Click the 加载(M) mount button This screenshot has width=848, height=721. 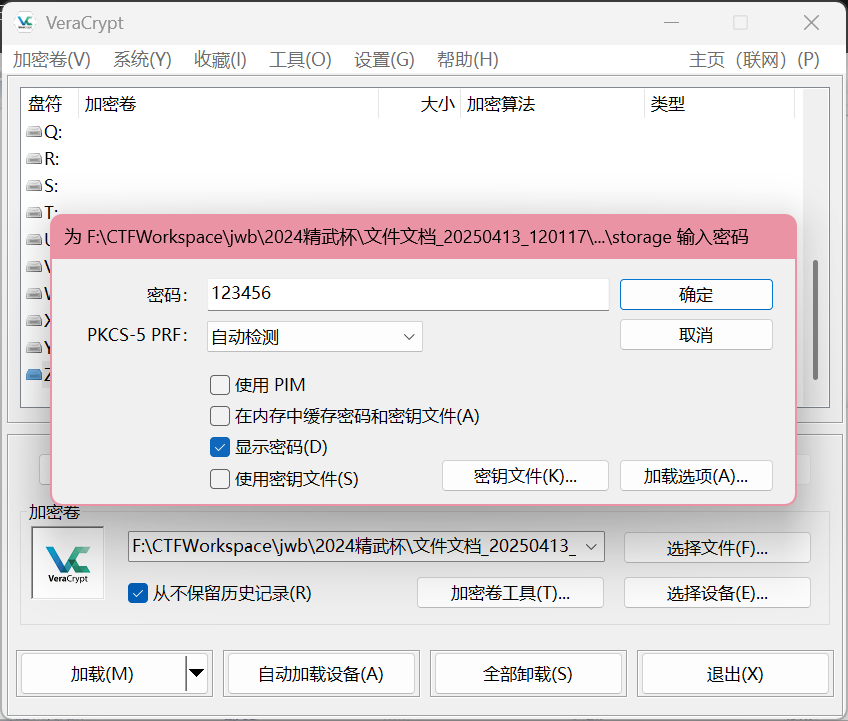pyautogui.click(x=102, y=673)
